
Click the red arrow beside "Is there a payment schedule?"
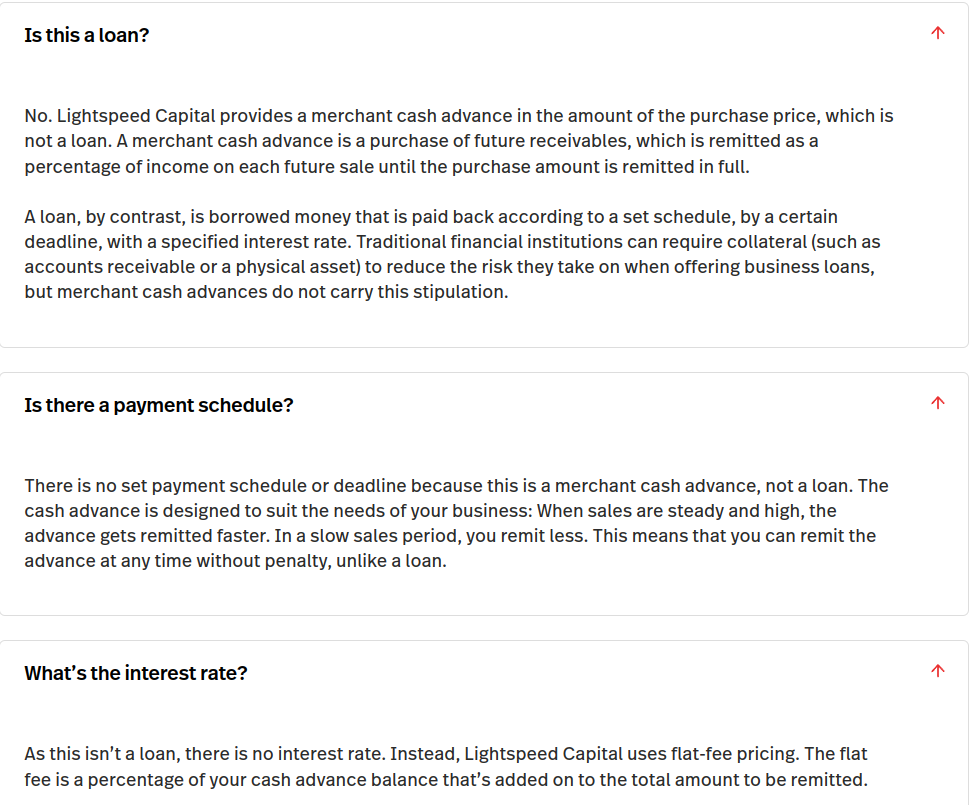click(937, 403)
